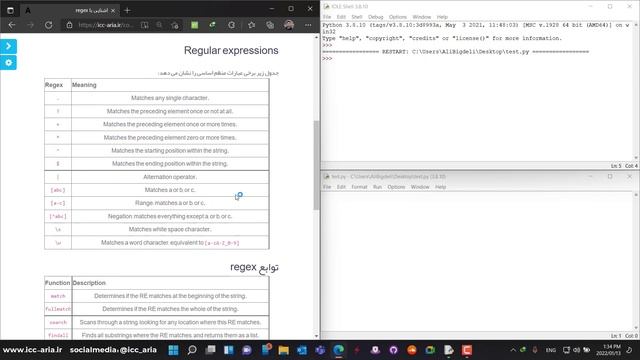Click the 'Regular expressions' heading
640x360 pixels.
point(231,50)
